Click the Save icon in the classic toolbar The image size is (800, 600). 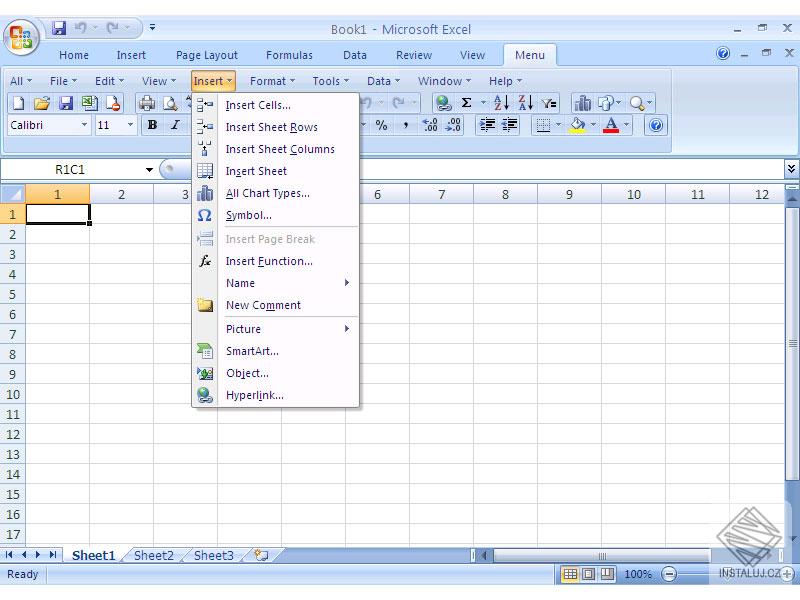(66, 104)
